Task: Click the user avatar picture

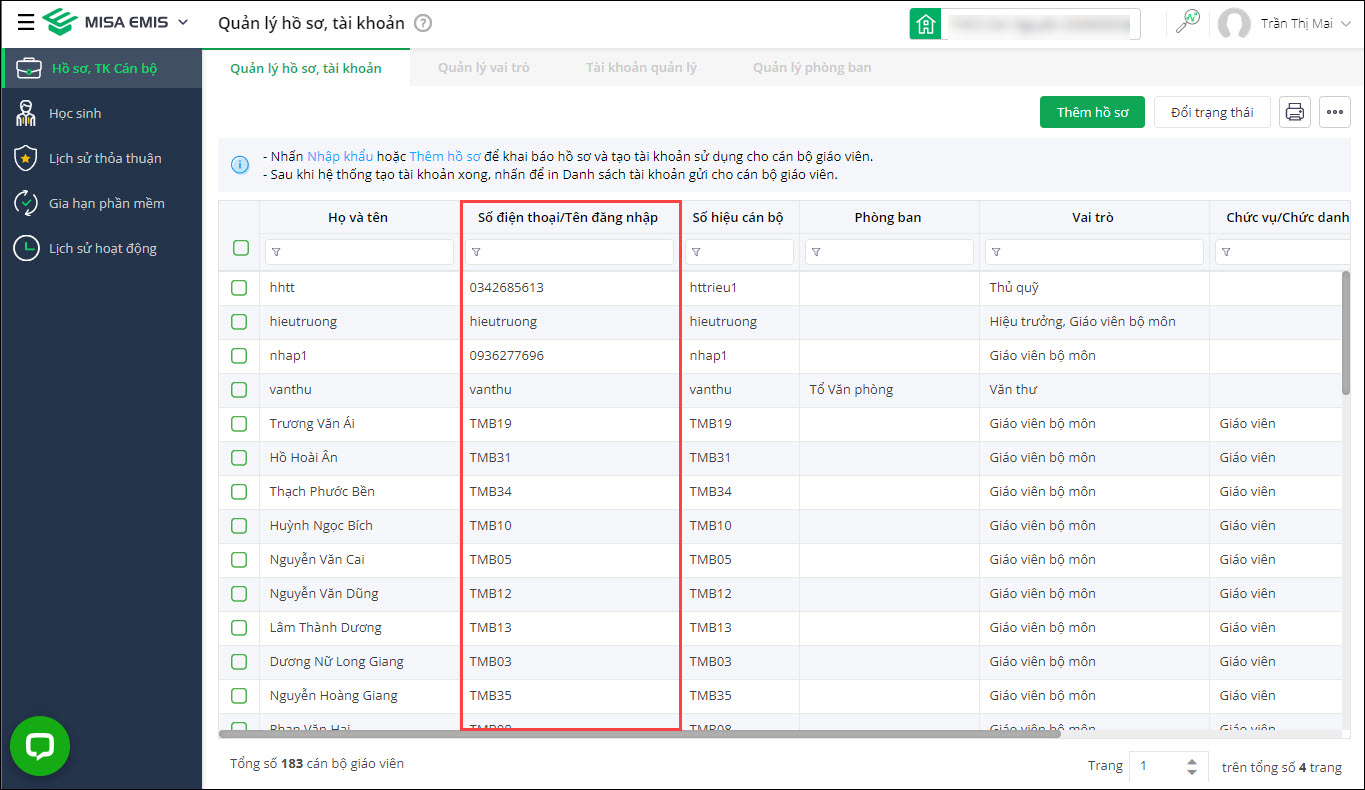Action: coord(1234,24)
